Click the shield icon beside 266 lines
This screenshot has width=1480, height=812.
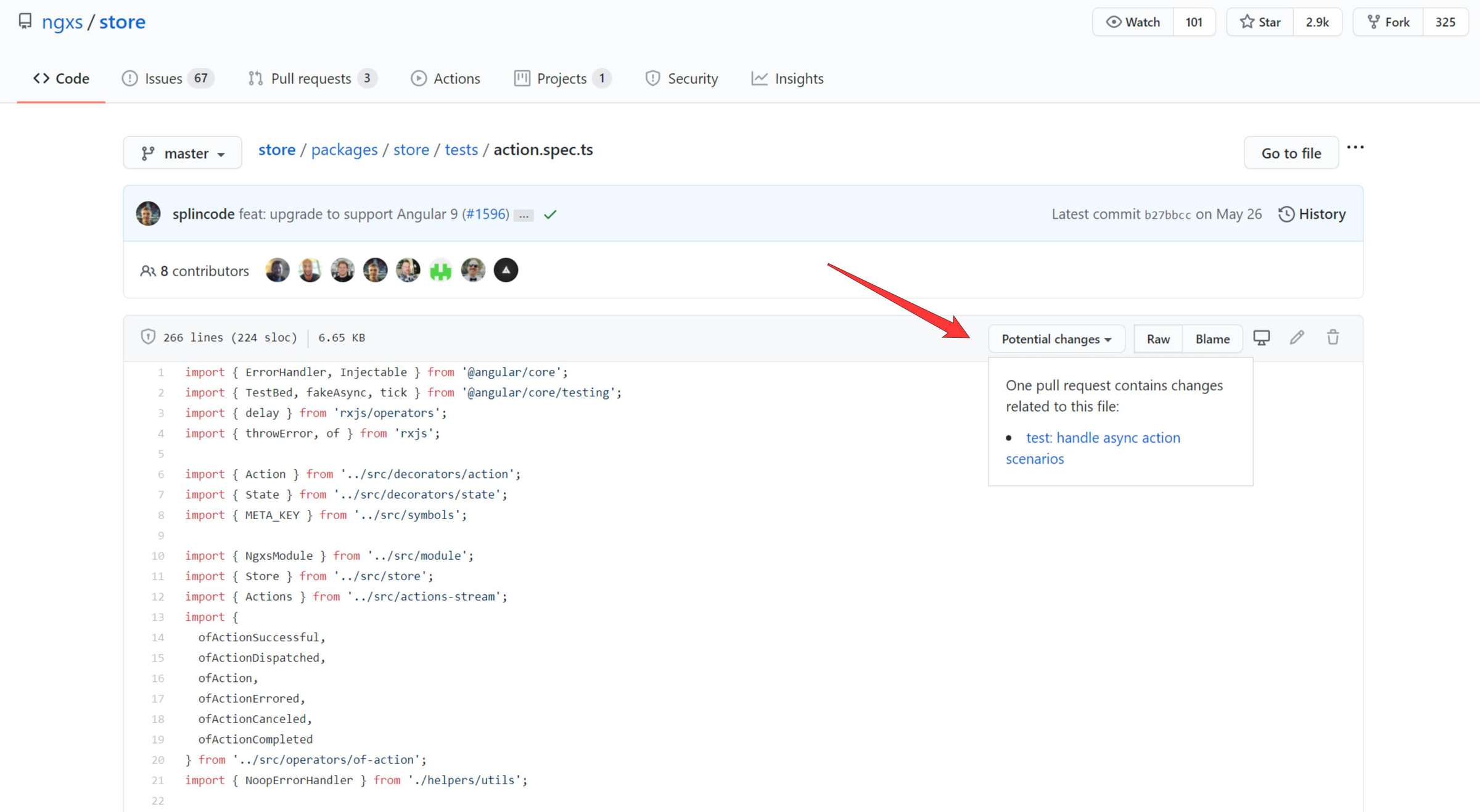click(148, 337)
